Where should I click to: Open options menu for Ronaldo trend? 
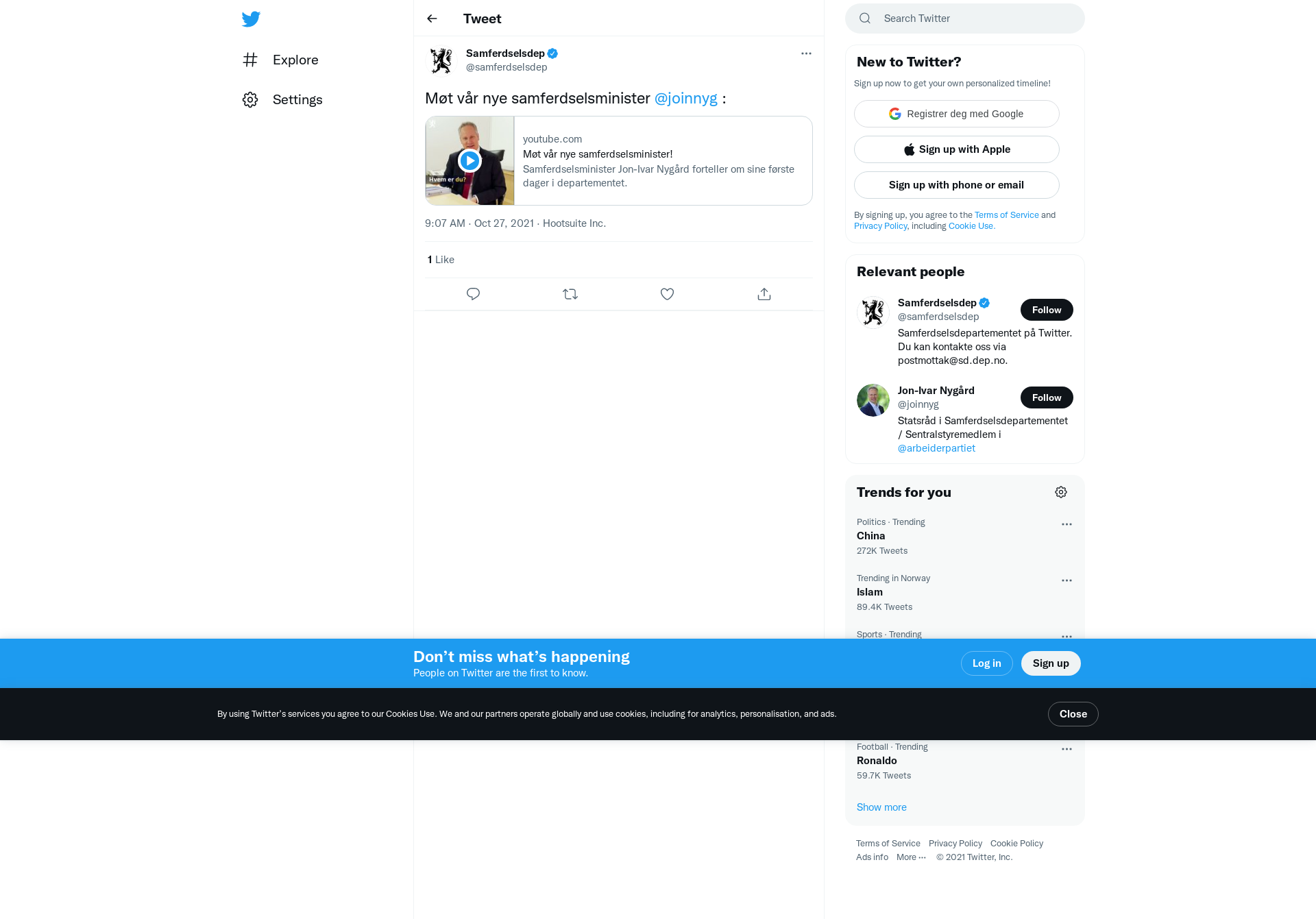pyautogui.click(x=1067, y=749)
